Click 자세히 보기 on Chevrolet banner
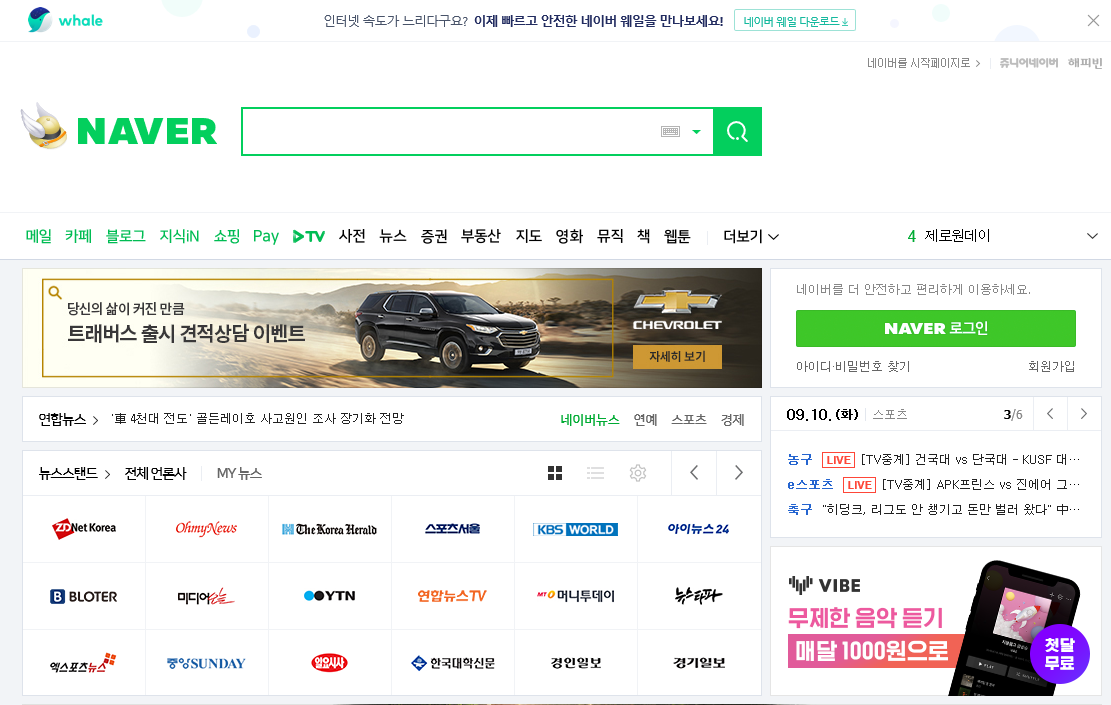This screenshot has width=1111, height=705. [677, 356]
